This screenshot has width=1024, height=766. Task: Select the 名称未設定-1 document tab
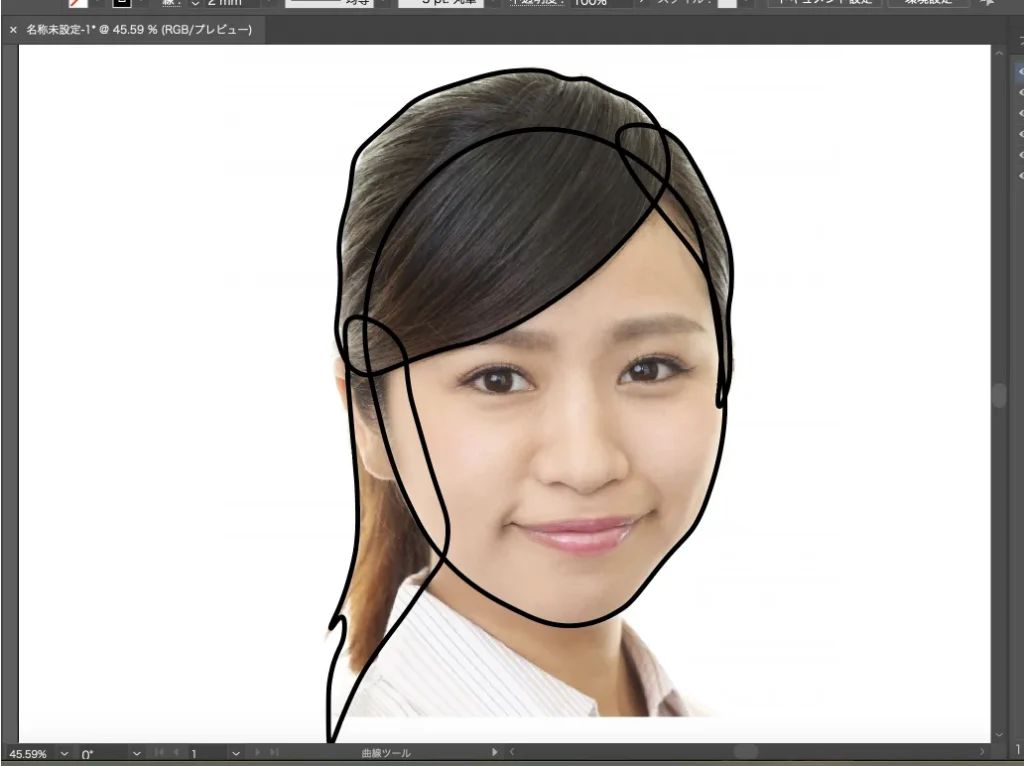[138, 30]
